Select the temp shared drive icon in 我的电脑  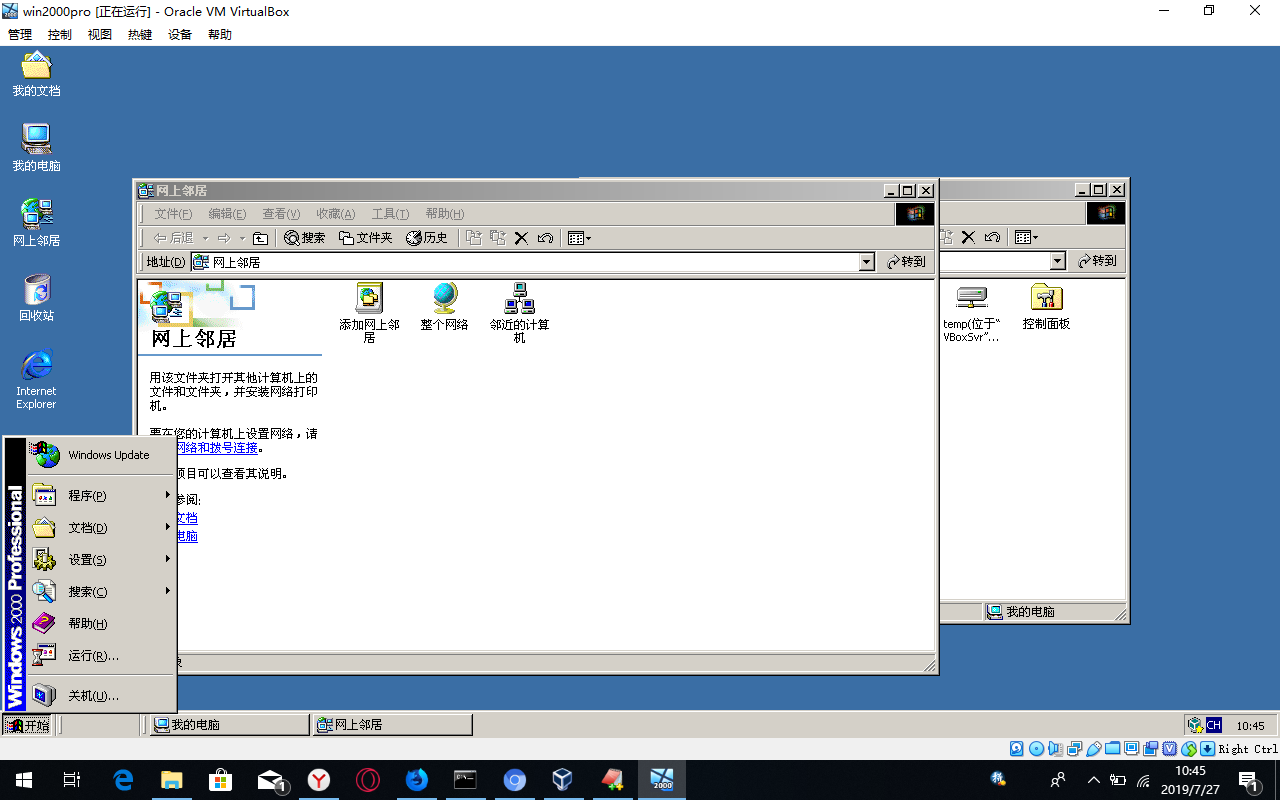(971, 312)
